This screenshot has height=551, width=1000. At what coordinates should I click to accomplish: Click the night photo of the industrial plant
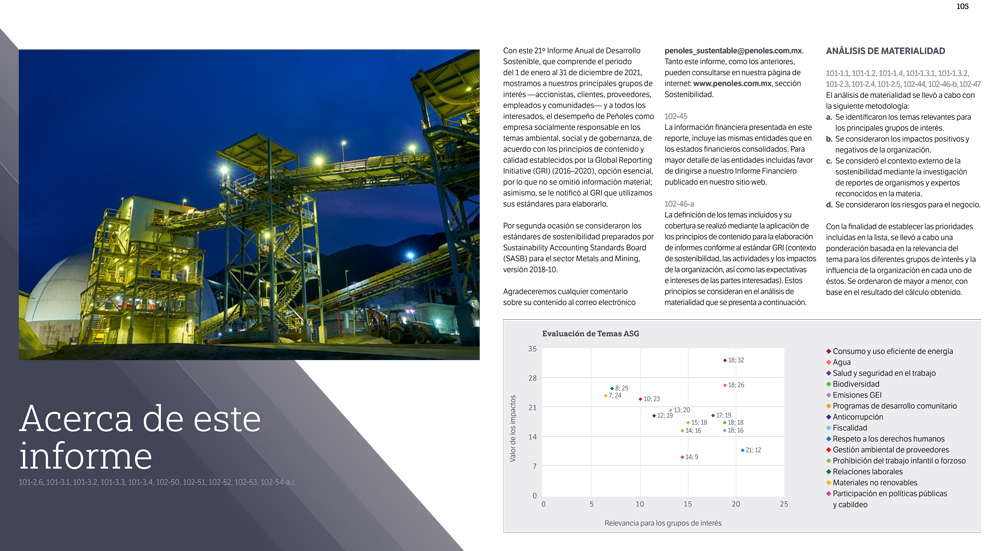249,205
